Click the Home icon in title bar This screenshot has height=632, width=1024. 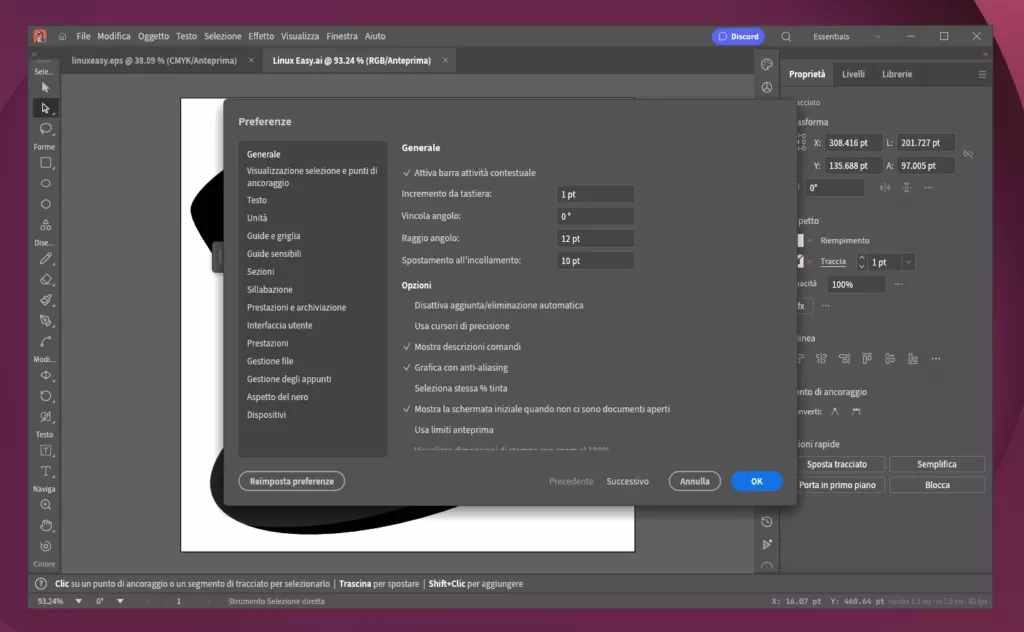(62, 37)
